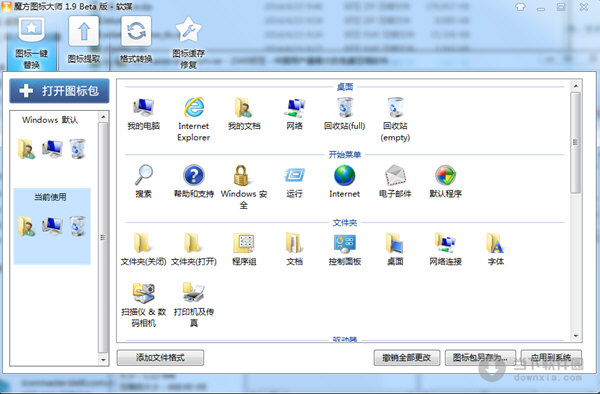This screenshot has width=600, height=394.
Task: Click the 开始菜单 section header
Action: coord(345,155)
